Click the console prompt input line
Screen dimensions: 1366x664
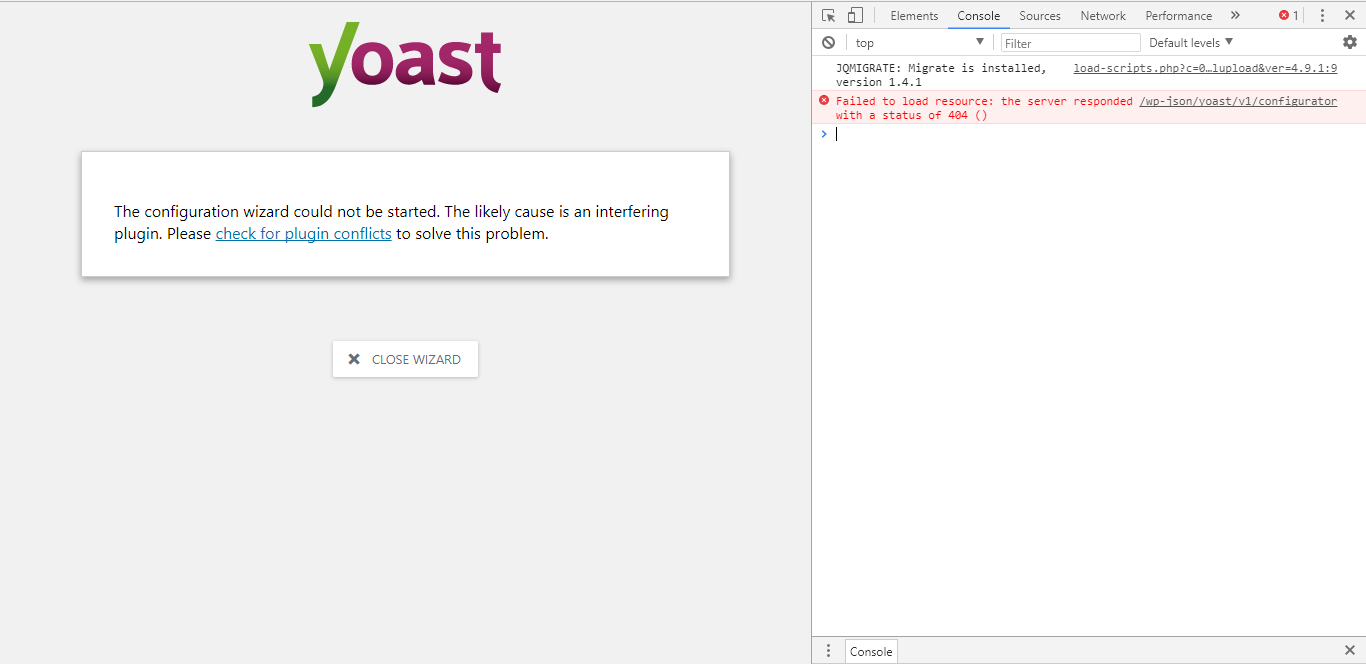pyautogui.click(x=1090, y=134)
